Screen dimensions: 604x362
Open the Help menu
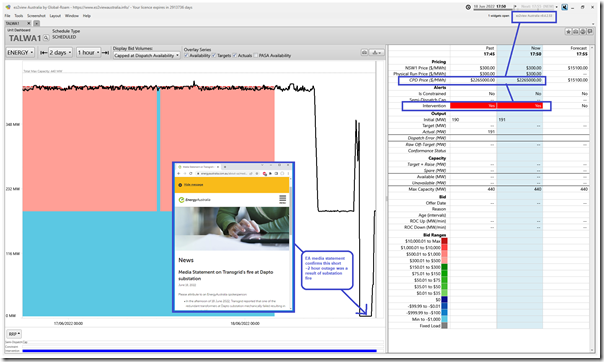point(87,16)
